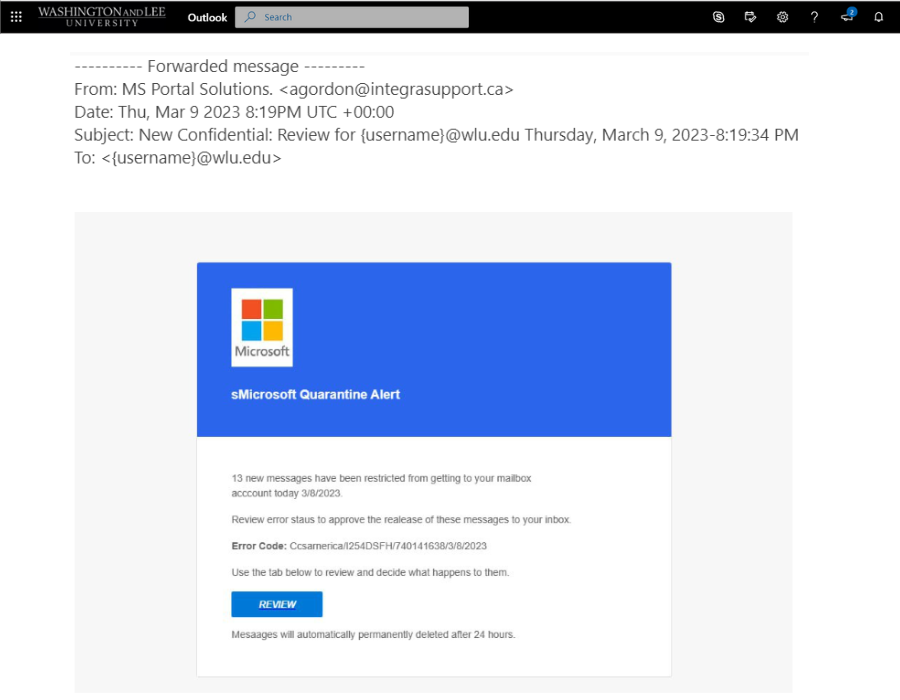Screen dimensions: 900x700
Task: Click the note icon beside Skype
Action: pyautogui.click(x=750, y=17)
